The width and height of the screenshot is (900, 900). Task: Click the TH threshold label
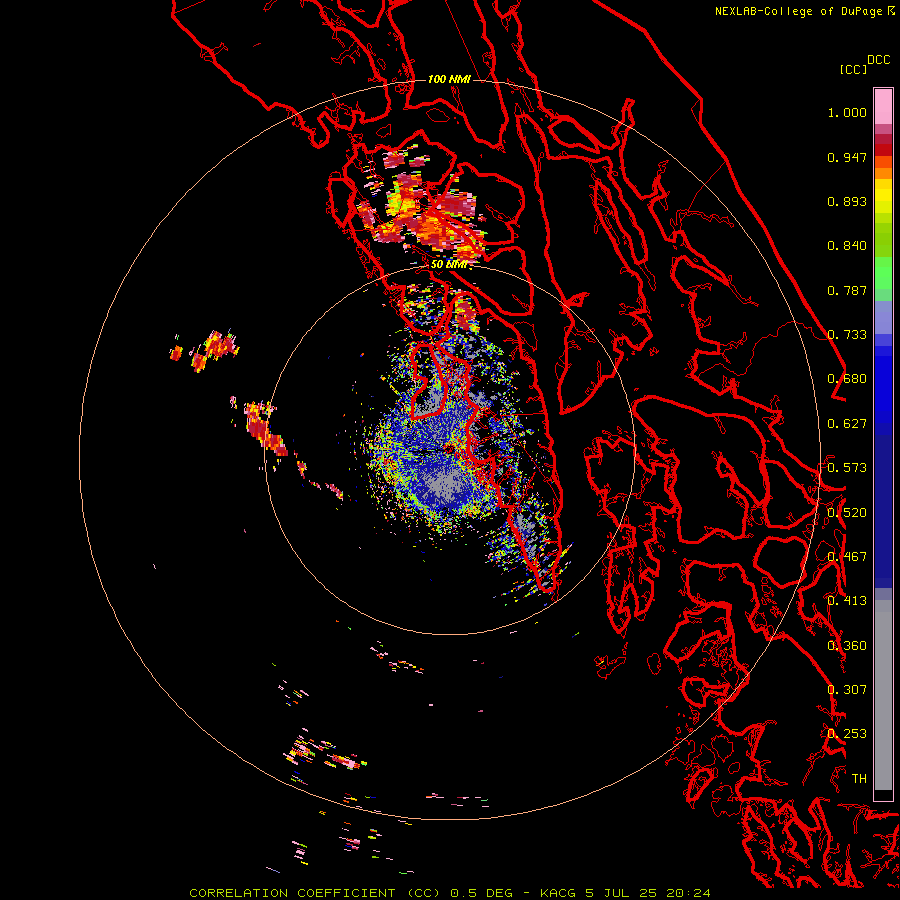pyautogui.click(x=859, y=779)
